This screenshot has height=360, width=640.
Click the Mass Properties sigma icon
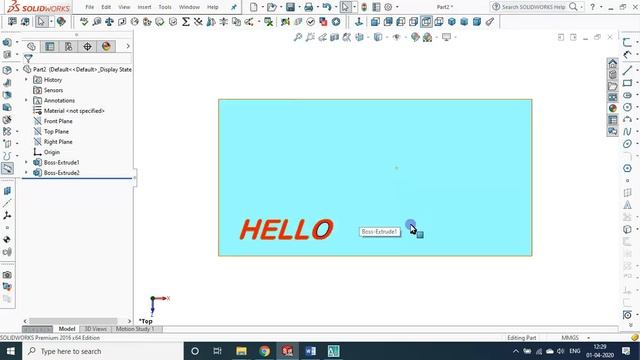coord(186,22)
